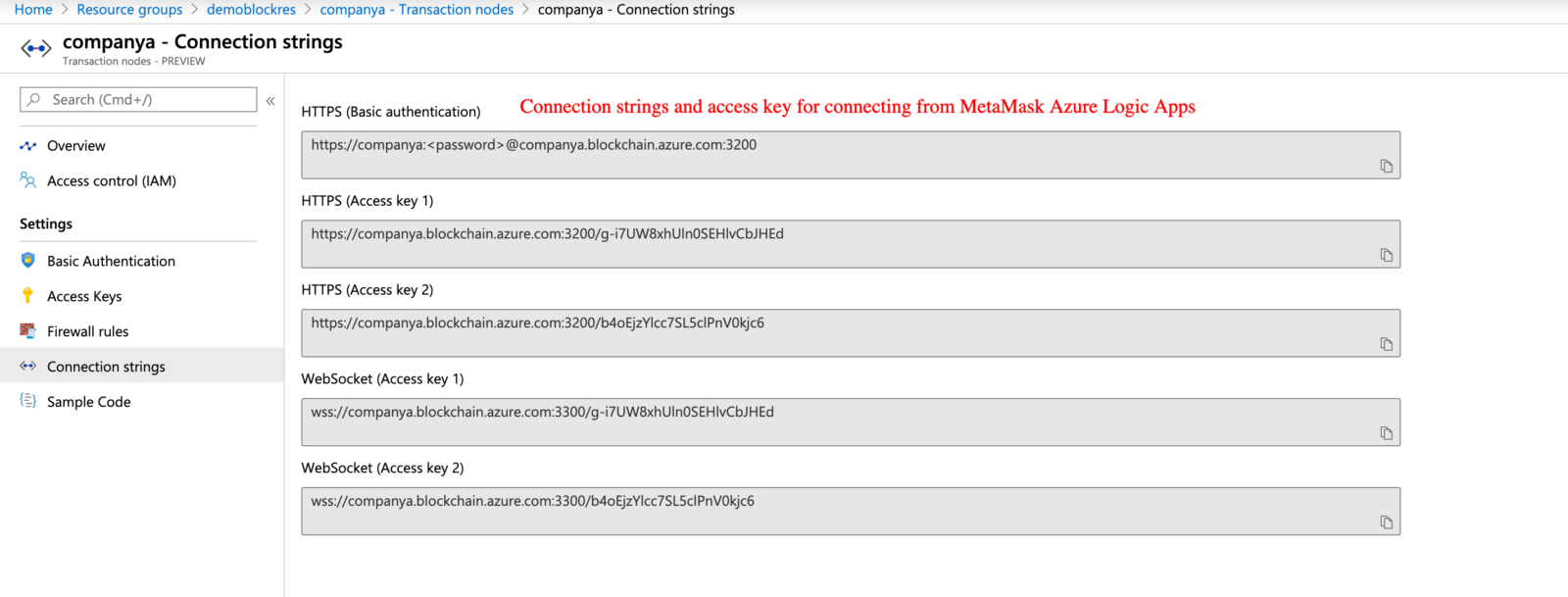1568x597 pixels.
Task: Copy the WebSocket Access key 1 string
Action: (x=1387, y=433)
